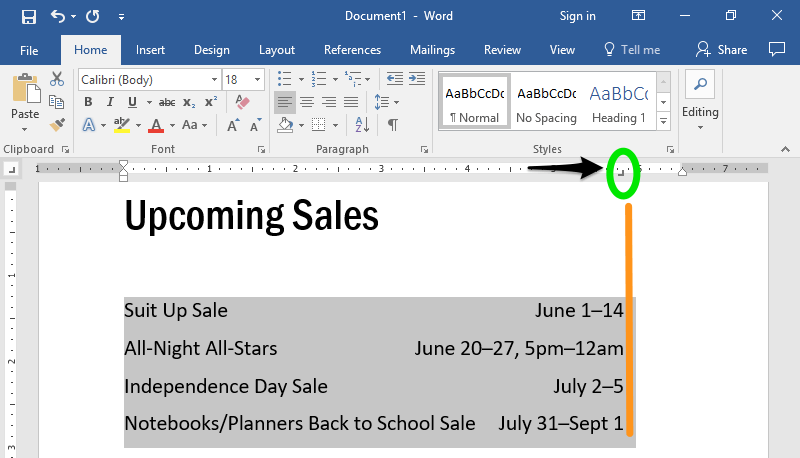Open the Comments speech bubble icon

(x=776, y=49)
